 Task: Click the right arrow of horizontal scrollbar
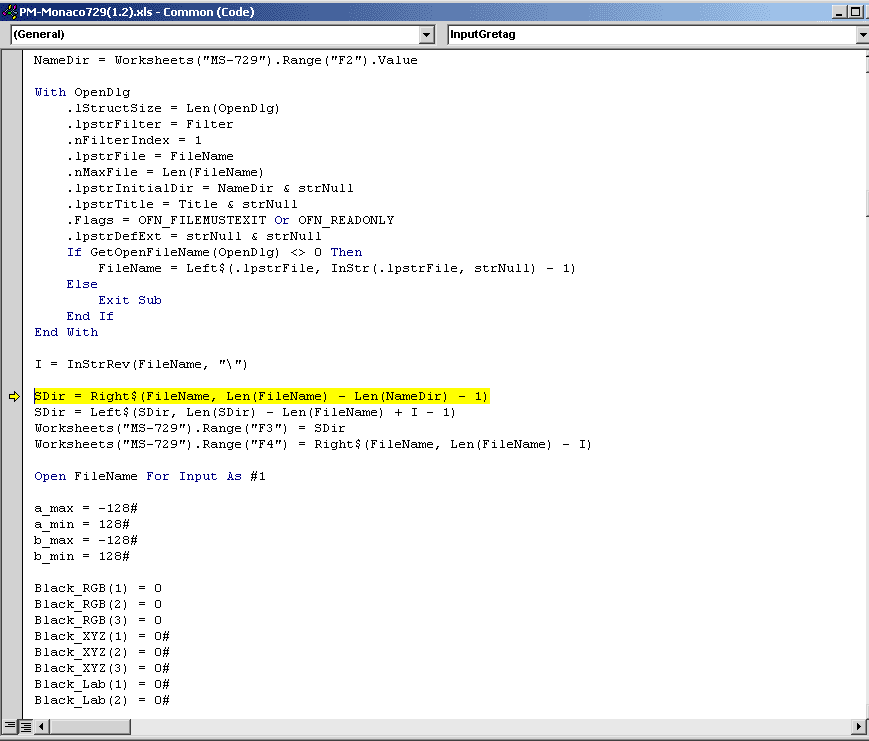tap(858, 725)
